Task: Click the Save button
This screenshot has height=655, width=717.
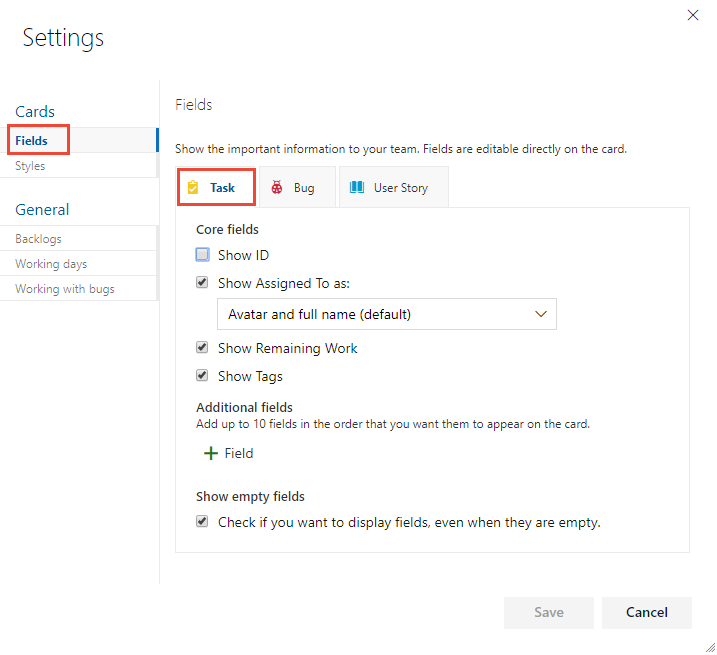Action: tap(549, 612)
